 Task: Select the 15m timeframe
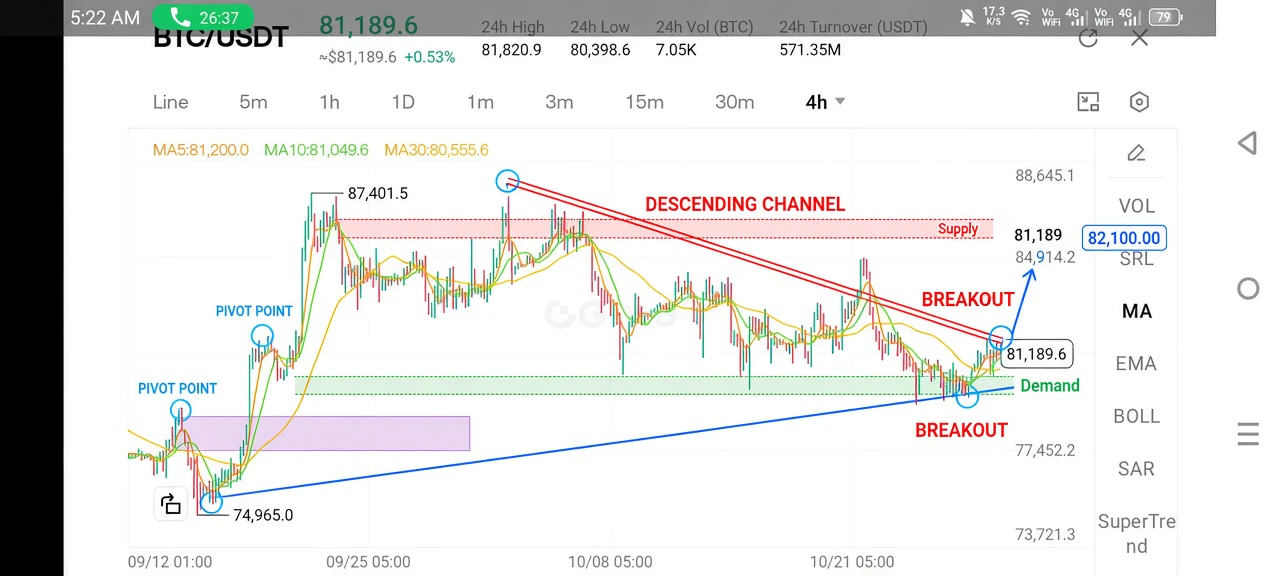pyautogui.click(x=644, y=102)
